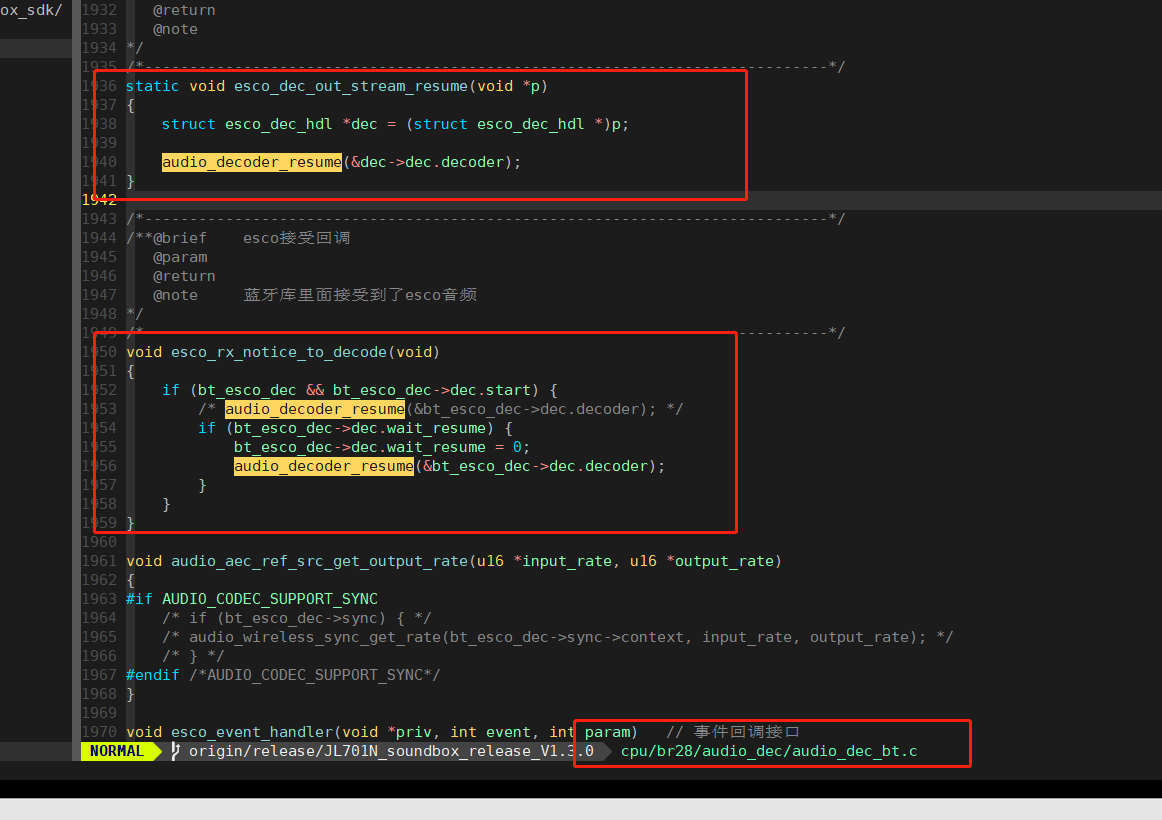Click the @return tag on line 1932
This screenshot has height=820, width=1162.
pyautogui.click(x=185, y=10)
